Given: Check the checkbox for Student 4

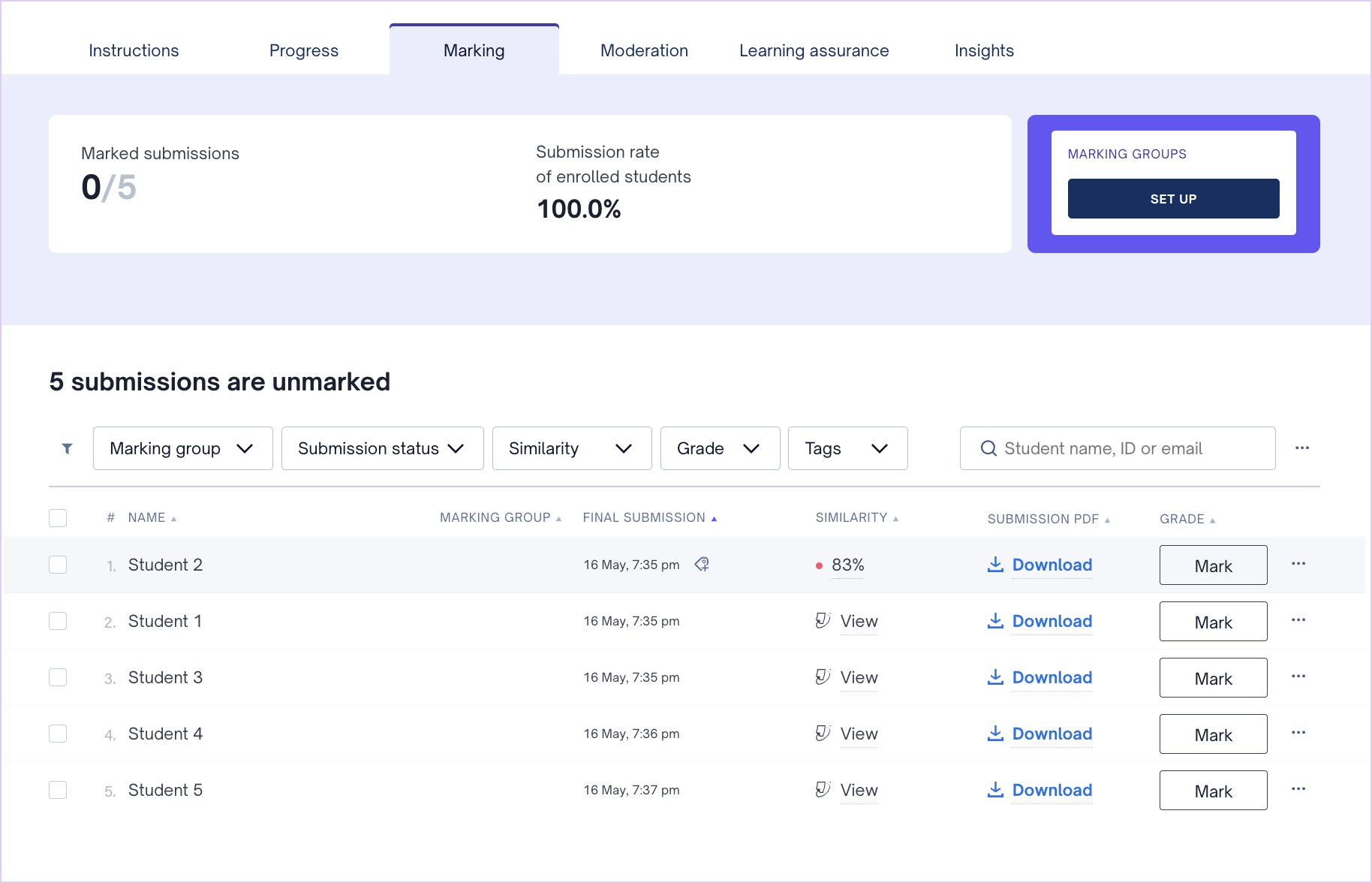Looking at the screenshot, I should click(x=58, y=734).
